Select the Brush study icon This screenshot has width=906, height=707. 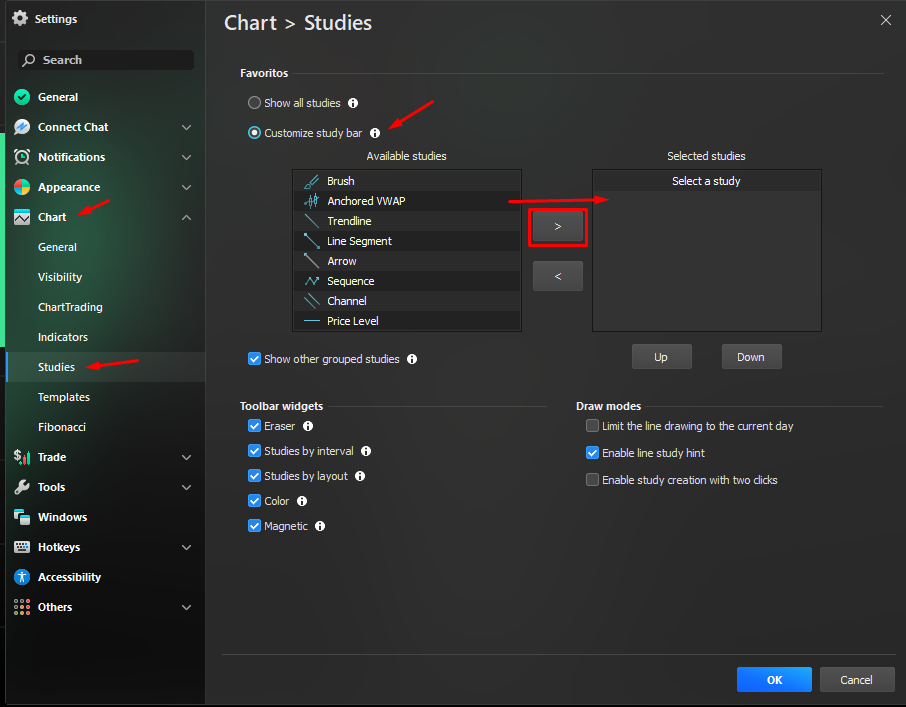[x=311, y=181]
